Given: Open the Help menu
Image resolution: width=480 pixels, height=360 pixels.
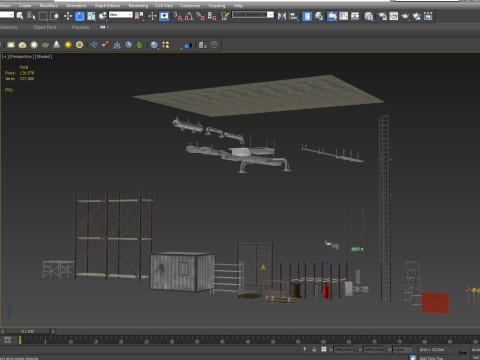Looking at the screenshot, I should tap(238, 5).
